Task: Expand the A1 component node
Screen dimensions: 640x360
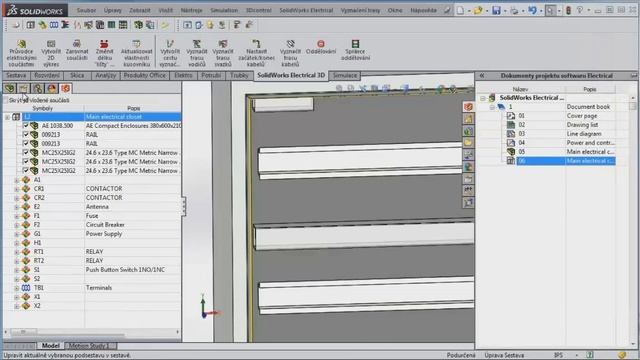Action: pos(17,180)
